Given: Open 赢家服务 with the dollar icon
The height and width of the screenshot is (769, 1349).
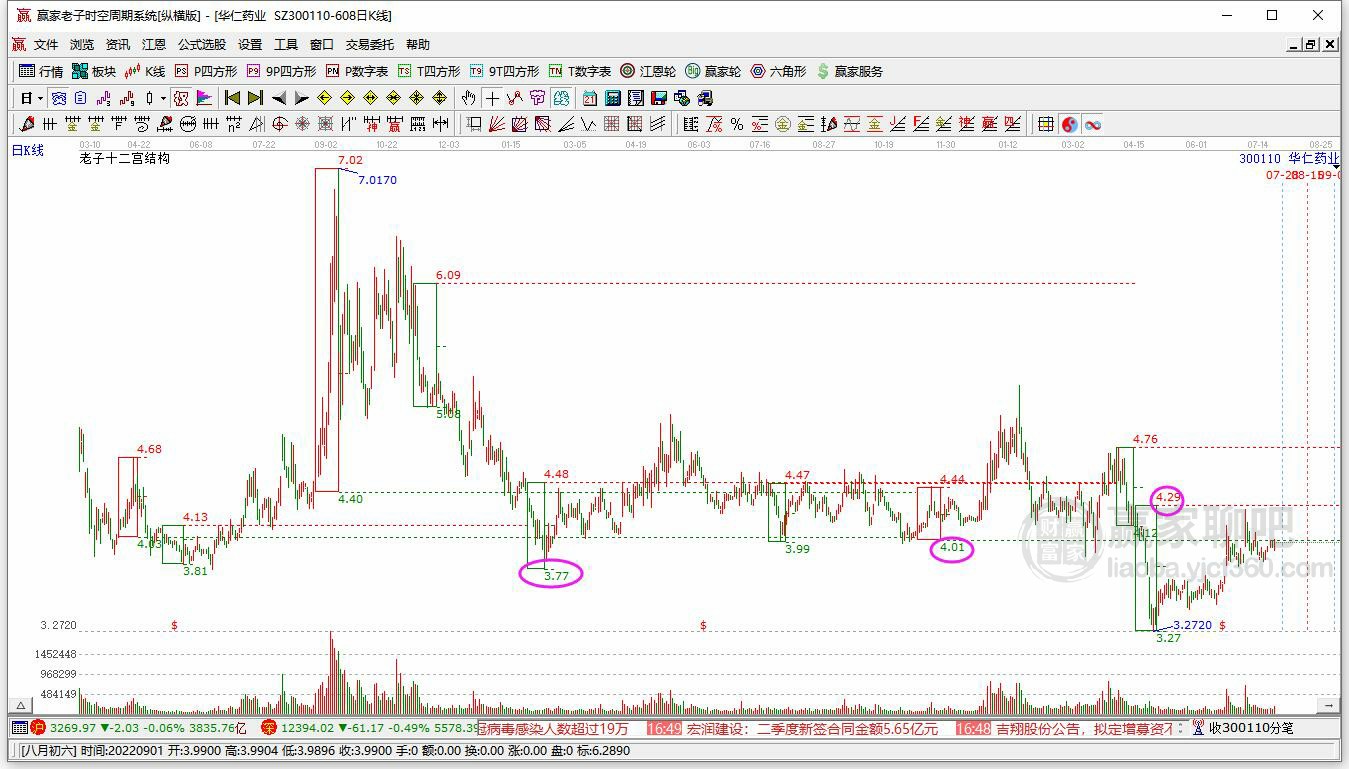Looking at the screenshot, I should click(x=850, y=71).
